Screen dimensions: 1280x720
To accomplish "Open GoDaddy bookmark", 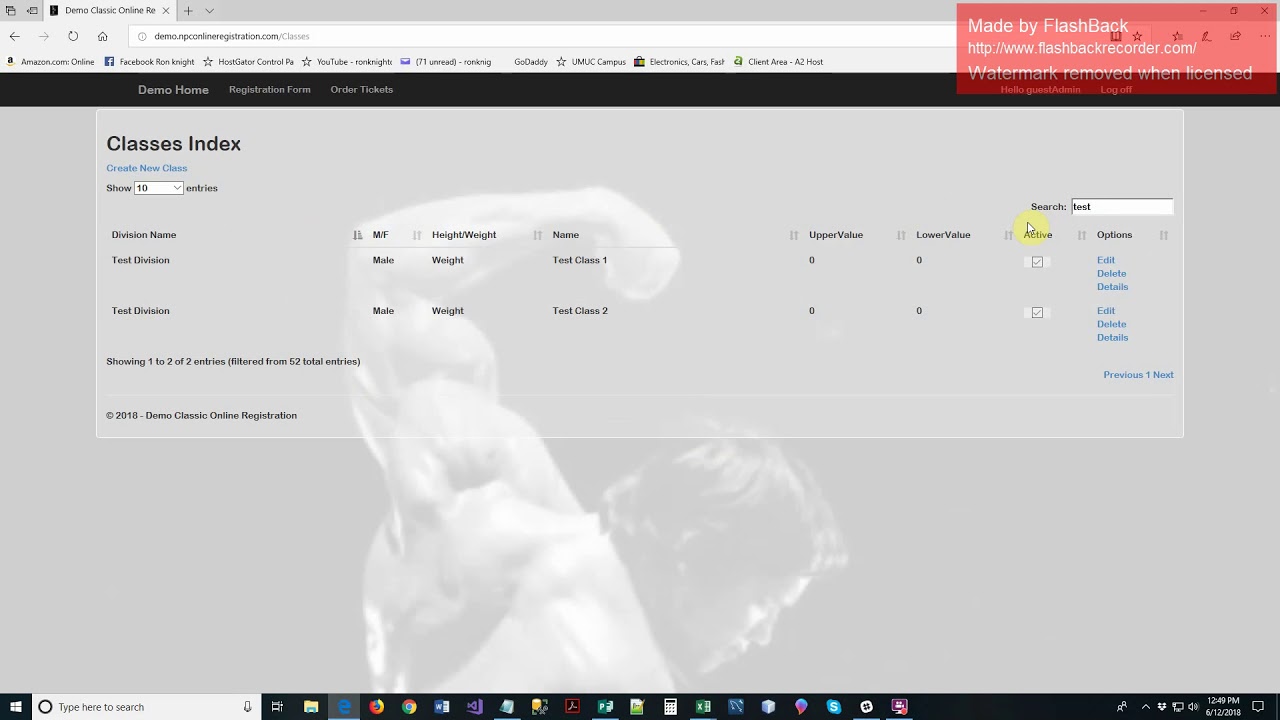I will click(x=530, y=62).
